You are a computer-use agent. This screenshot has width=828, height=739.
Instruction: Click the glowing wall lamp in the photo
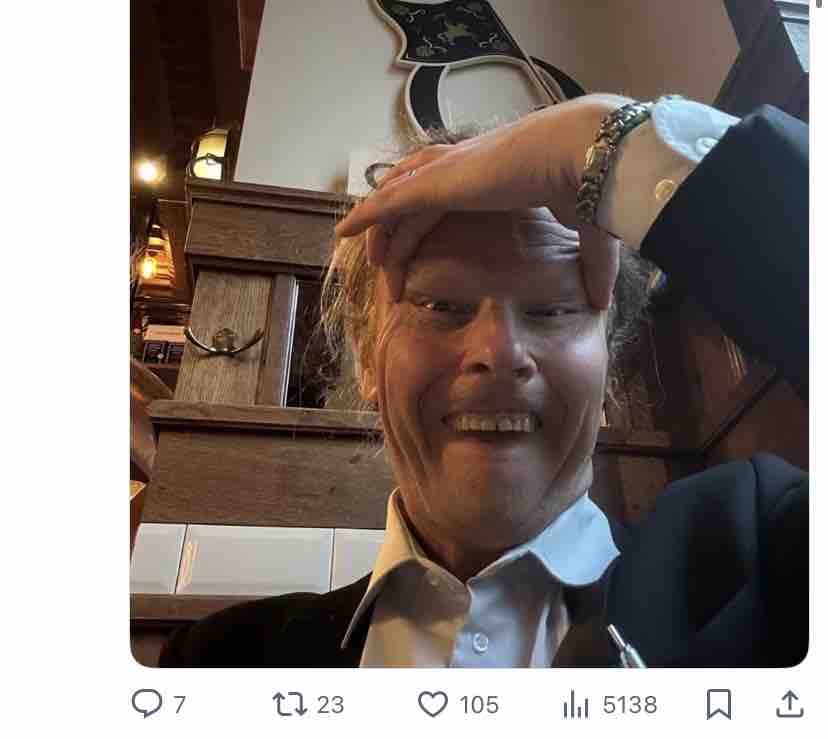click(209, 156)
